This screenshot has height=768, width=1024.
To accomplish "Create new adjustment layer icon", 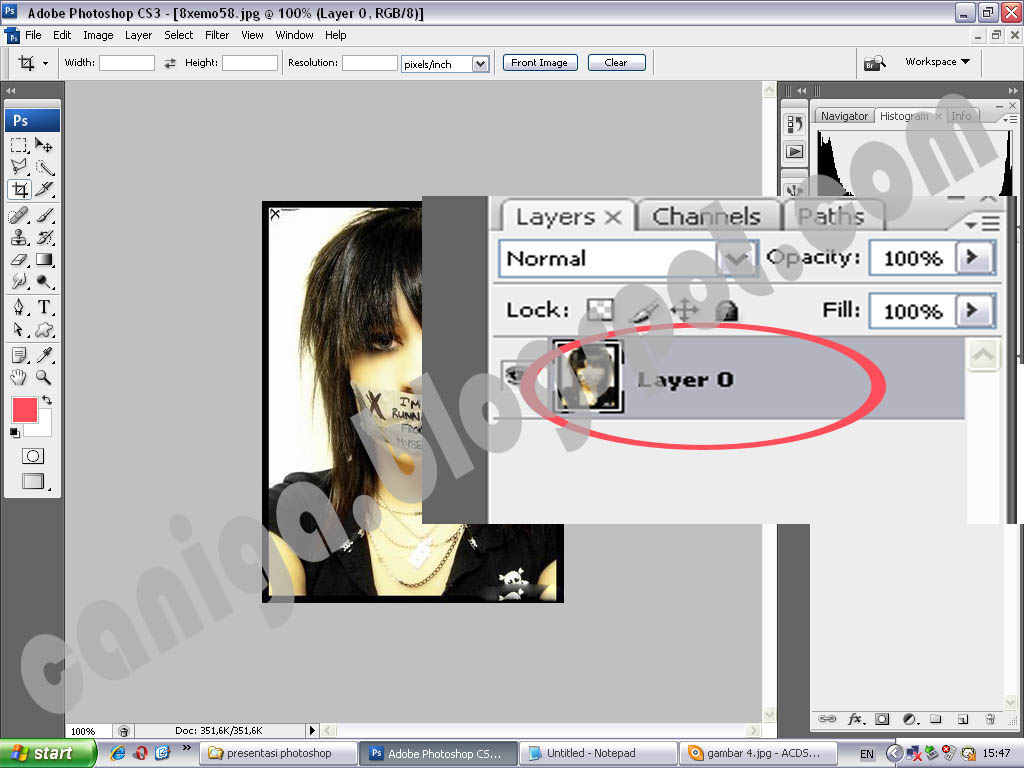I will click(x=910, y=719).
